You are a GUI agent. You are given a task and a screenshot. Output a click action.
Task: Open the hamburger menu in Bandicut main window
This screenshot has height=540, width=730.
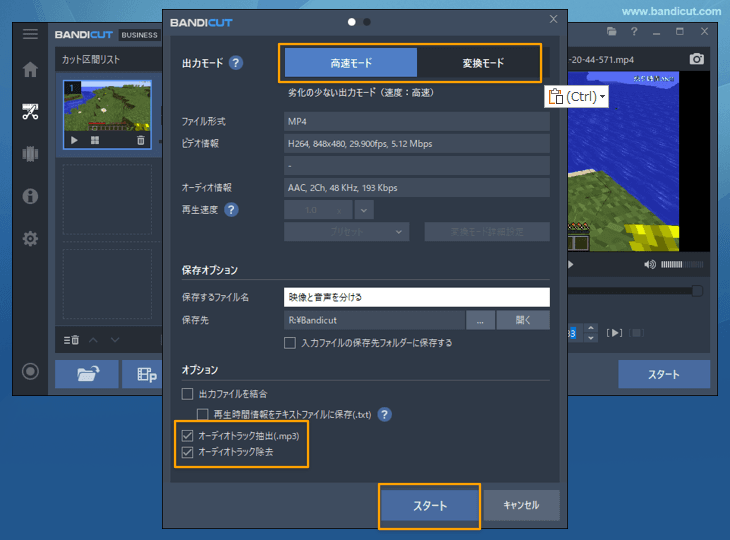tap(30, 34)
